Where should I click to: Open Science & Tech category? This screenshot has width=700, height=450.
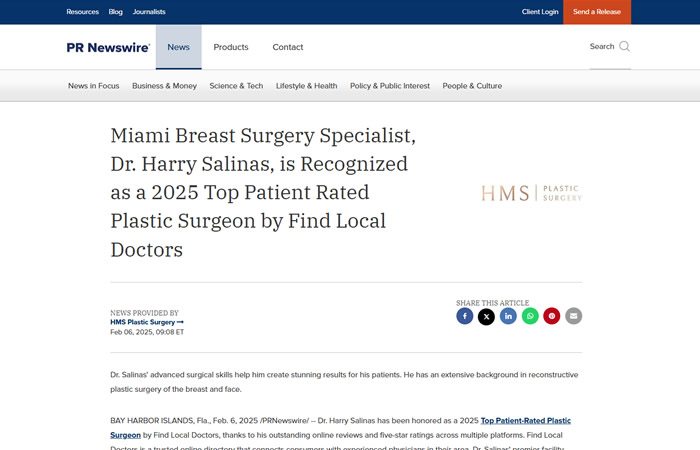tap(236, 86)
